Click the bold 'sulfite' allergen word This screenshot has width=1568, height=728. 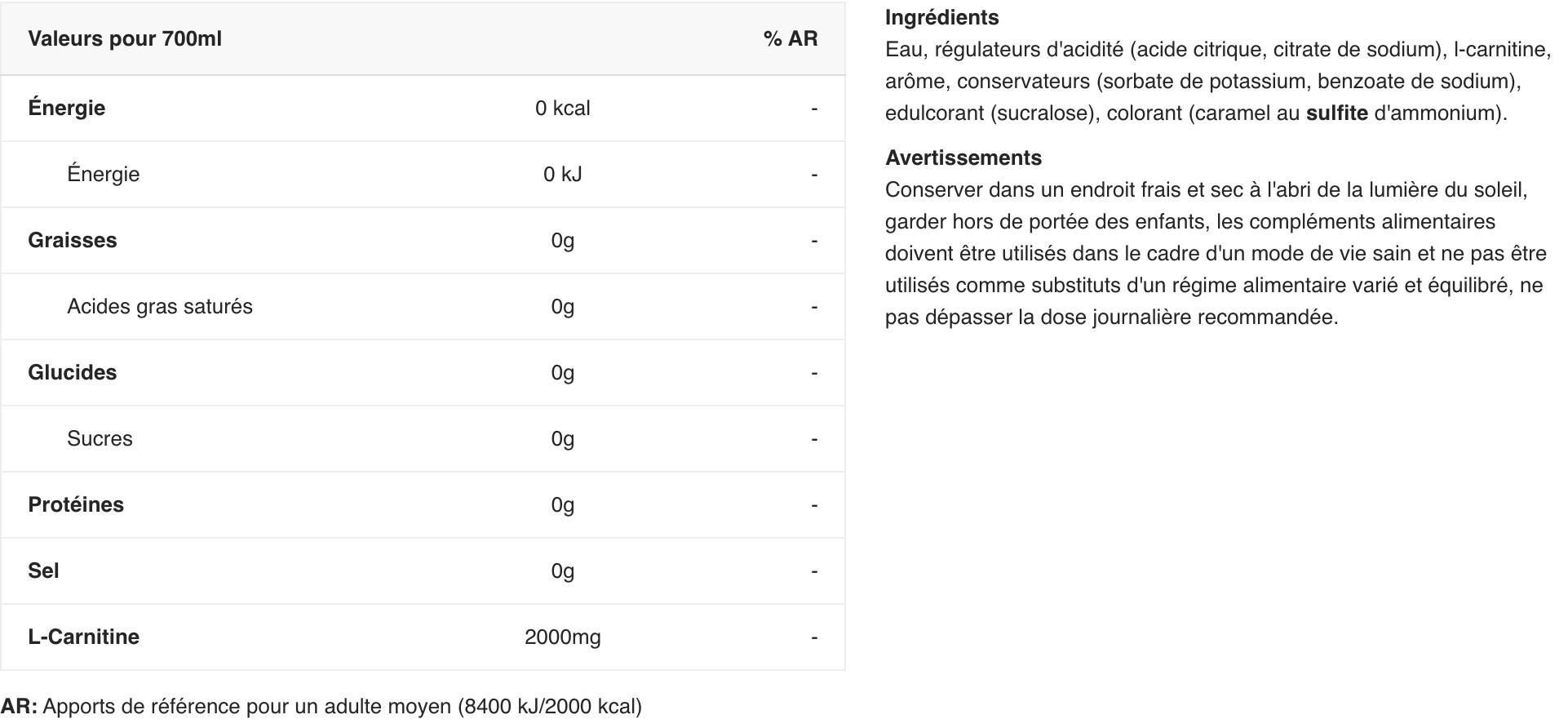(x=1337, y=113)
